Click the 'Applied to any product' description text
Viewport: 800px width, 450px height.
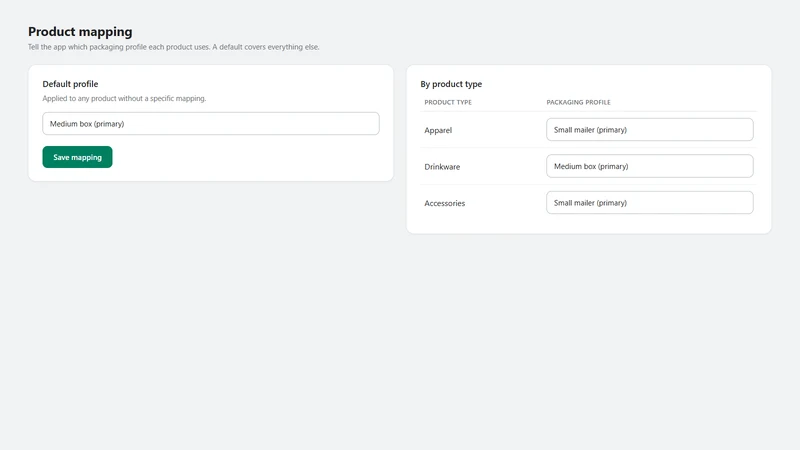coord(124,98)
